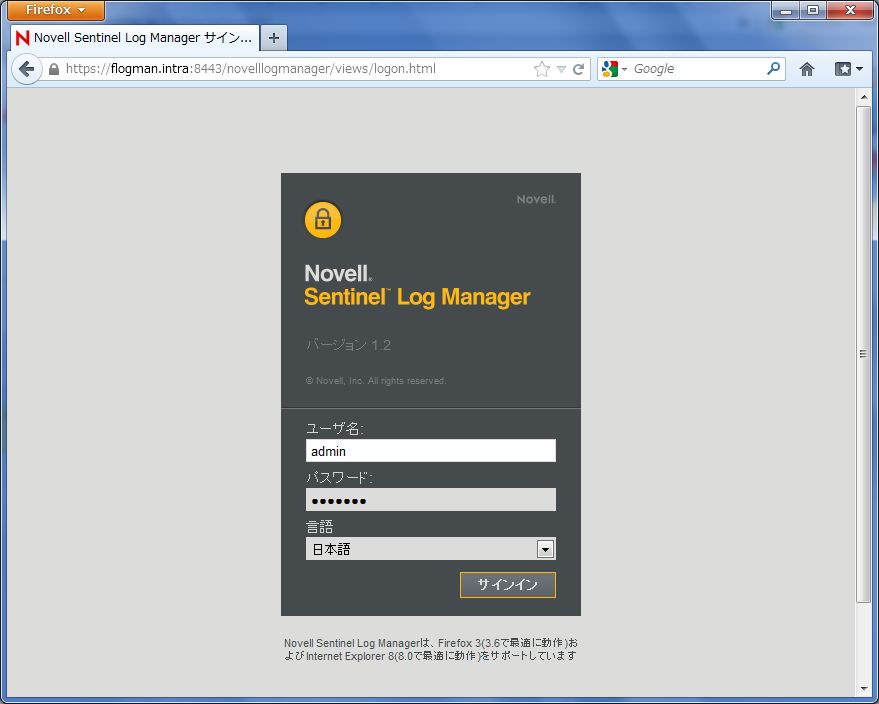Click the scrollbar down arrow

(x=863, y=689)
